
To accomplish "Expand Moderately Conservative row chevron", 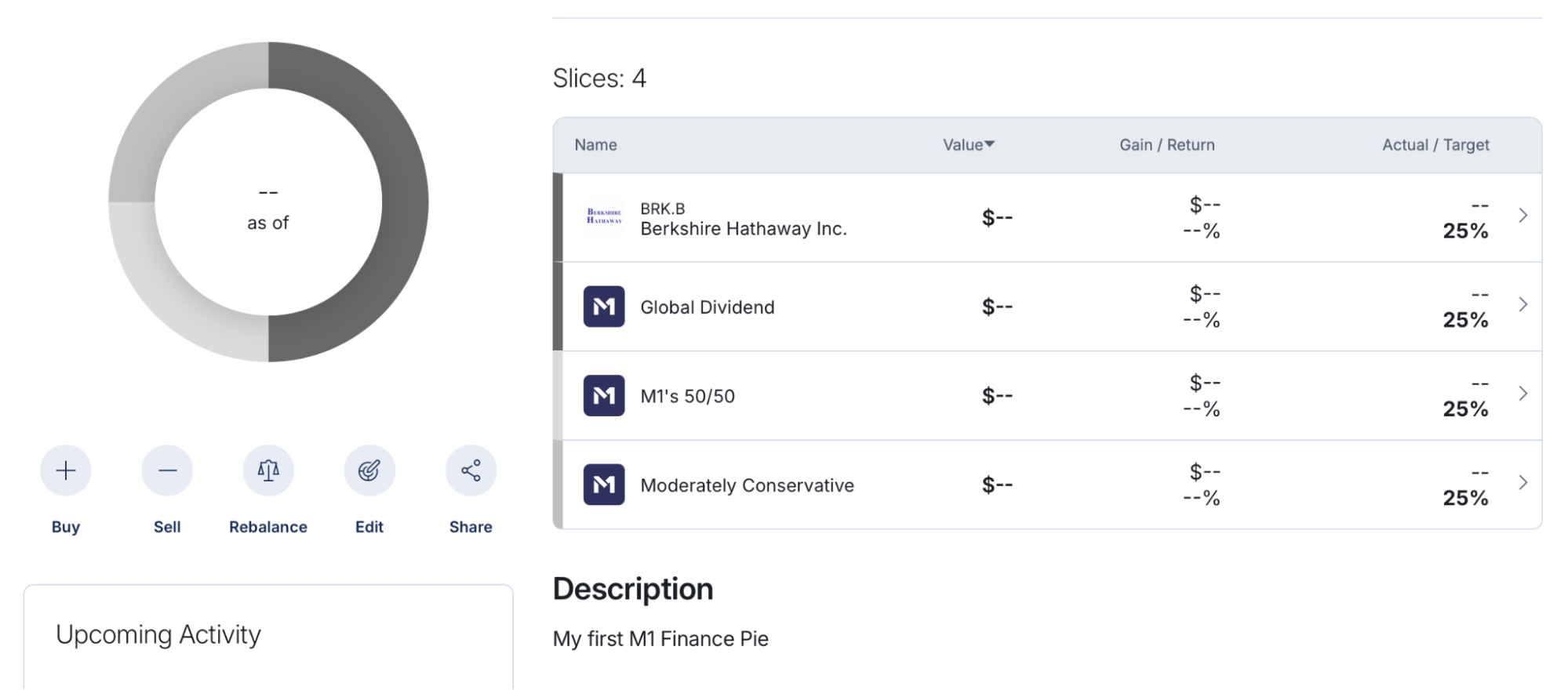I will pyautogui.click(x=1523, y=482).
